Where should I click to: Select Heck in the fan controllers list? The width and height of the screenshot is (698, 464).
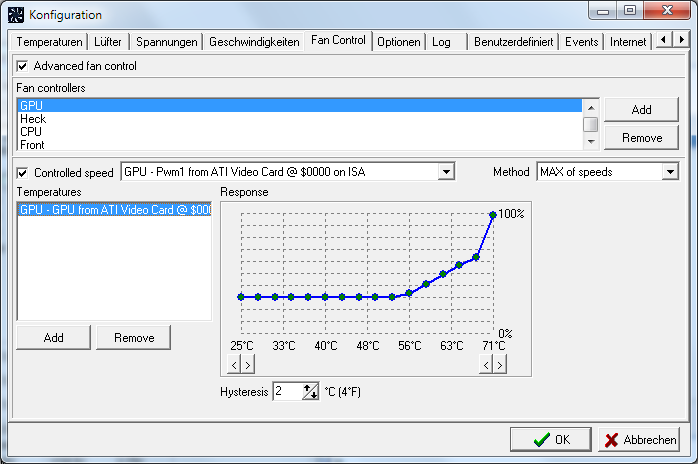pyautogui.click(x=300, y=119)
